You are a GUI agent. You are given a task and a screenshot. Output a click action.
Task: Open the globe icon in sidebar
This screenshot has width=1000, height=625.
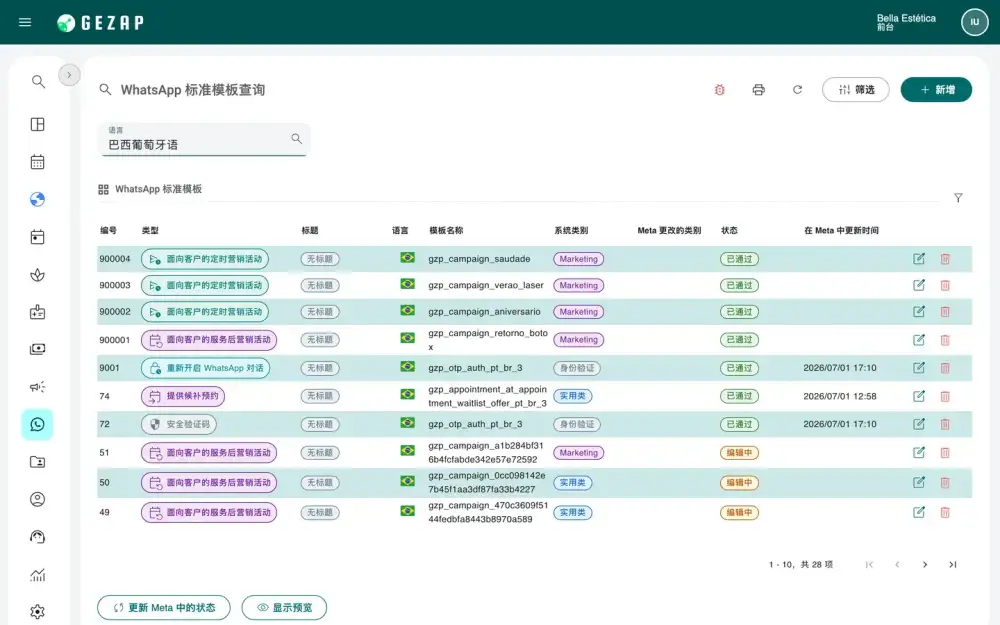click(x=38, y=200)
